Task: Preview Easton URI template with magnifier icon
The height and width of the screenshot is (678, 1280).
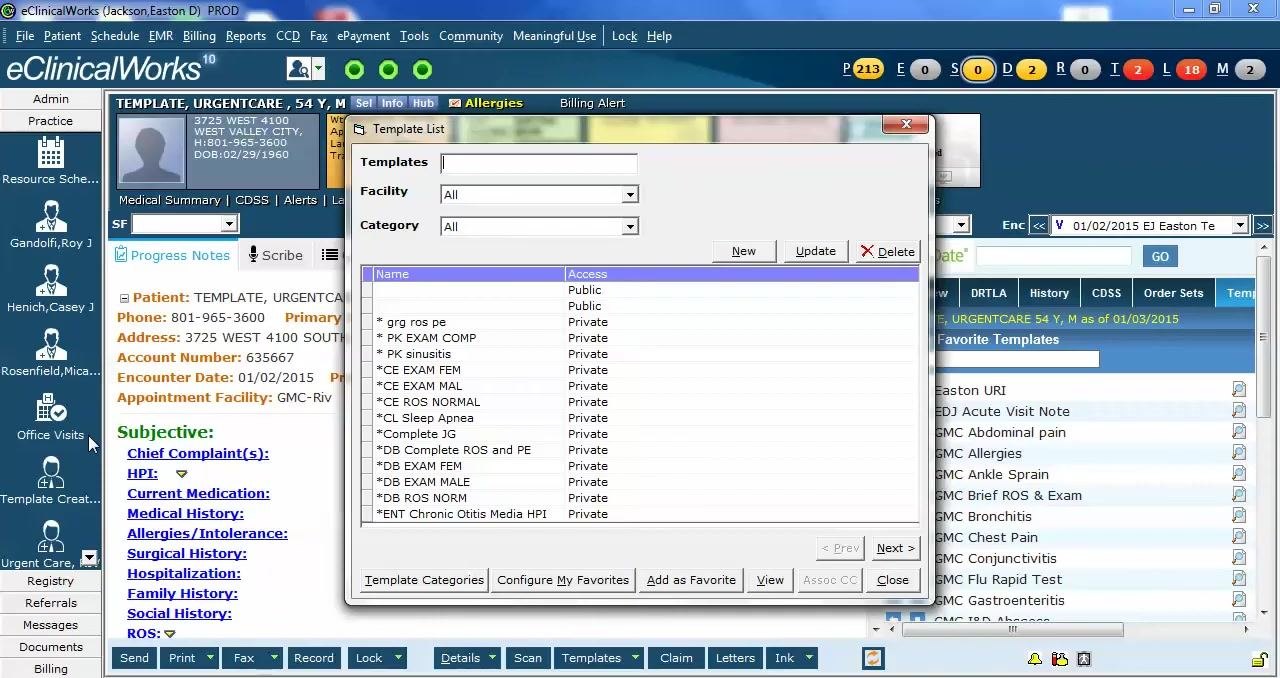Action: [1239, 390]
